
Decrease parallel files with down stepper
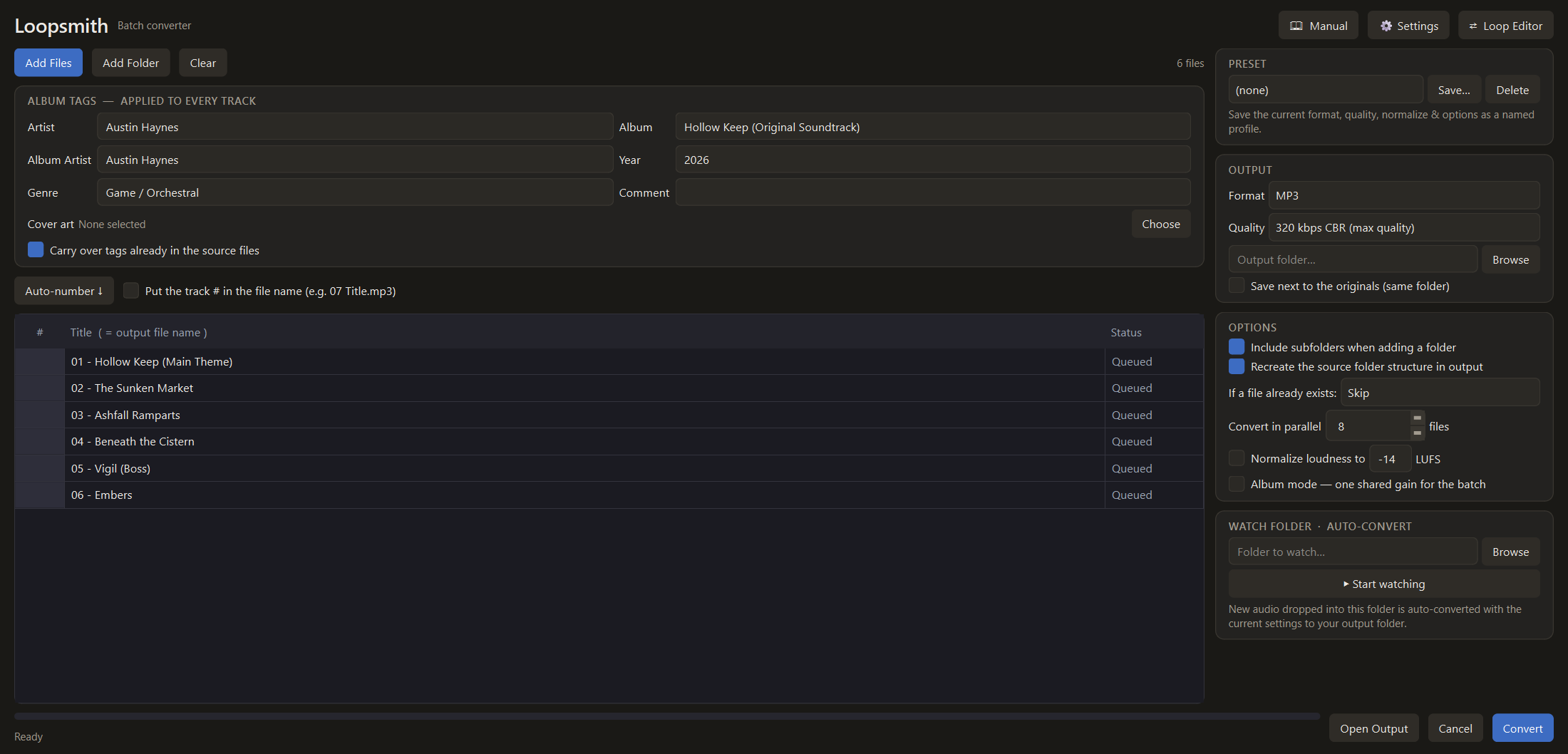point(1418,433)
